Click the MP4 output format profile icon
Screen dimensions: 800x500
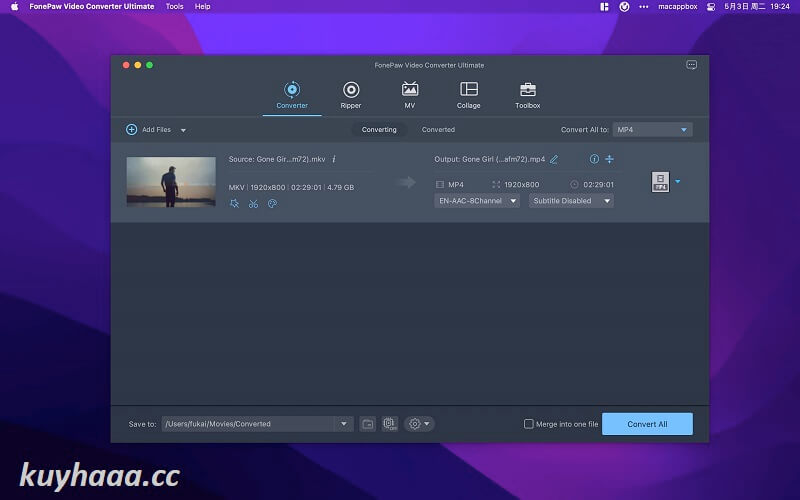click(x=660, y=182)
